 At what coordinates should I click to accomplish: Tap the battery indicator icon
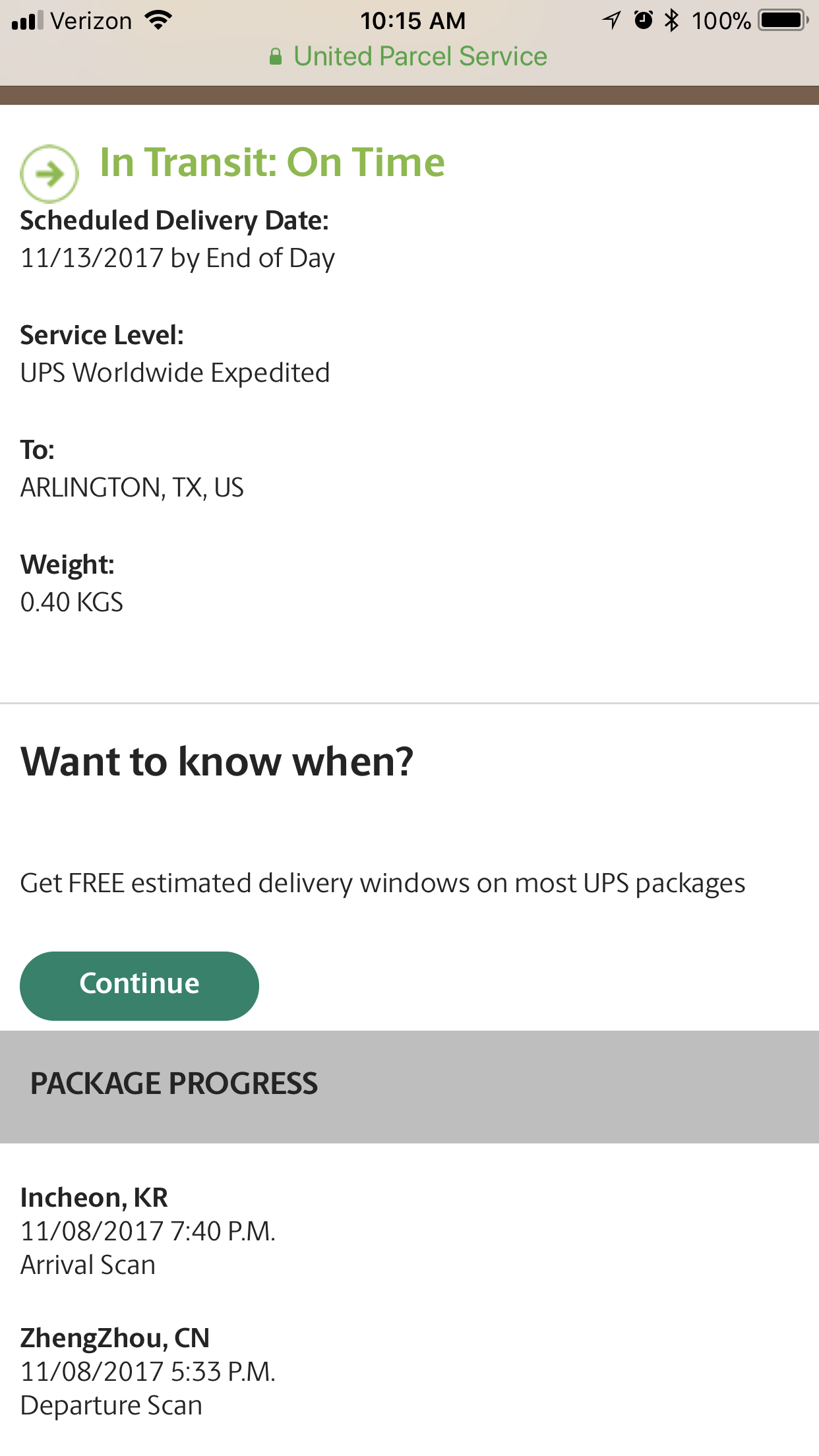click(x=783, y=20)
